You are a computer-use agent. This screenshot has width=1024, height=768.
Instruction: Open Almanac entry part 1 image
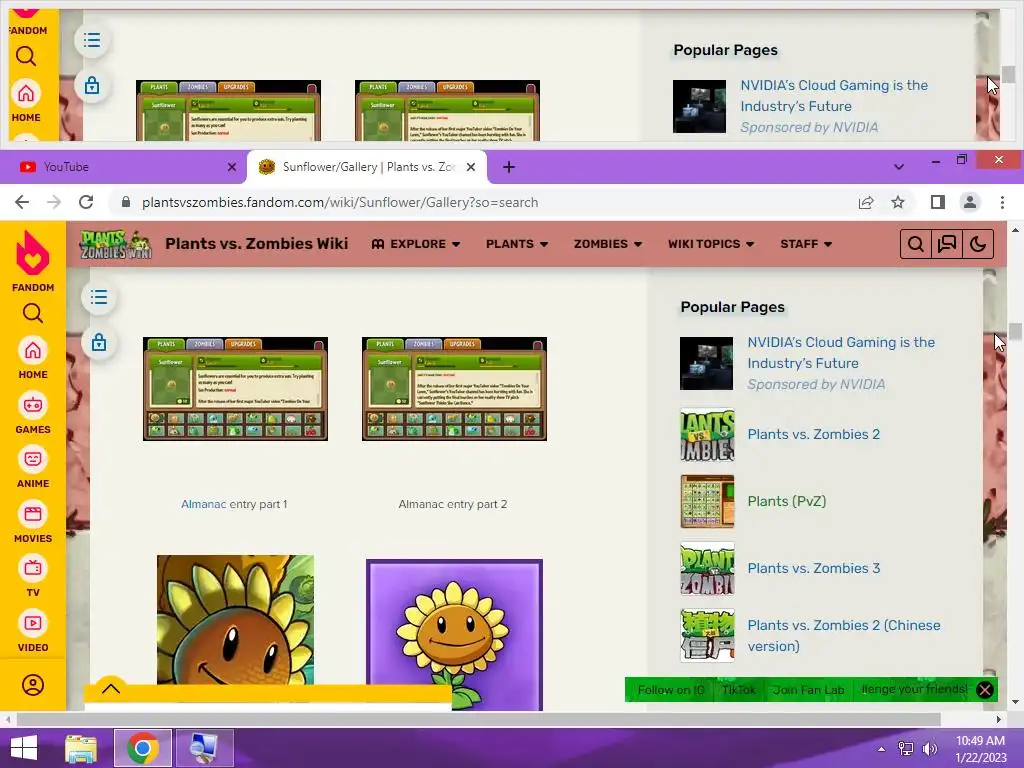[235, 389]
